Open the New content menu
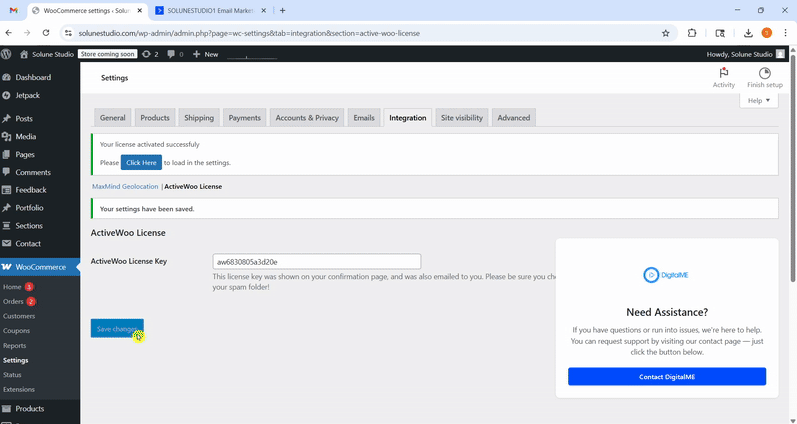This screenshot has width=797, height=424. (205, 54)
